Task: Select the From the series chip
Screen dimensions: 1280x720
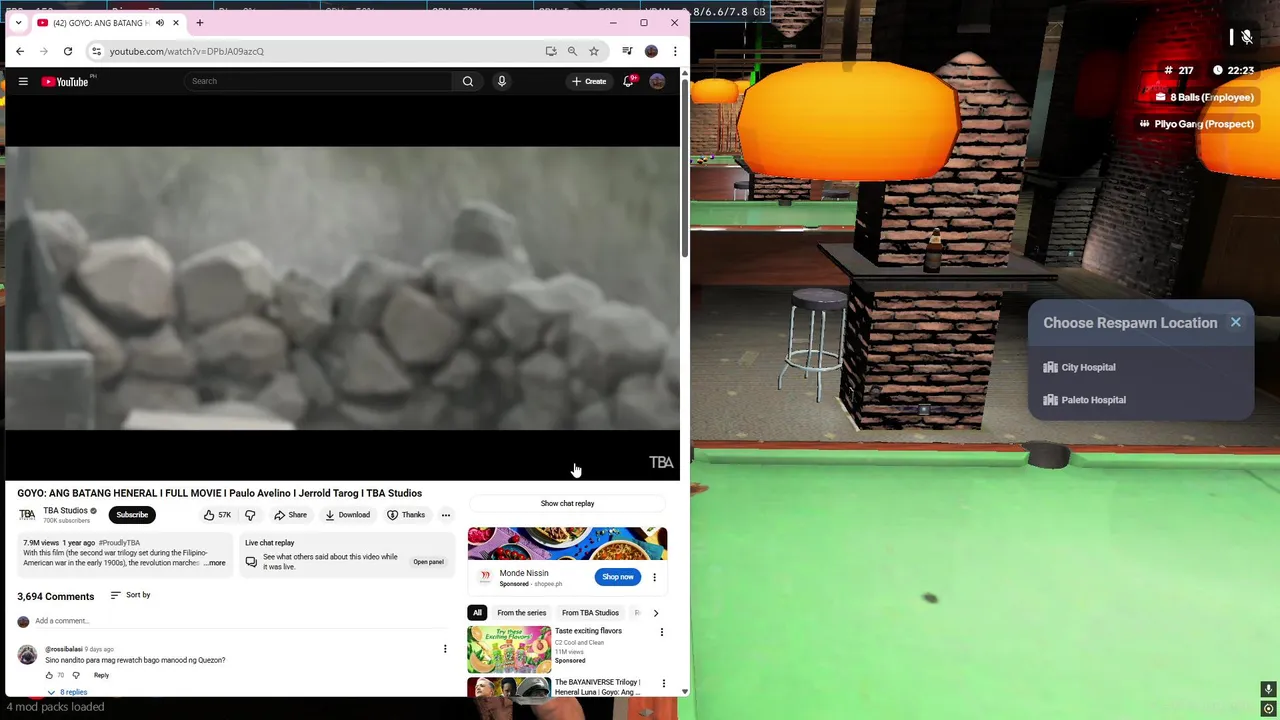Action: (522, 613)
